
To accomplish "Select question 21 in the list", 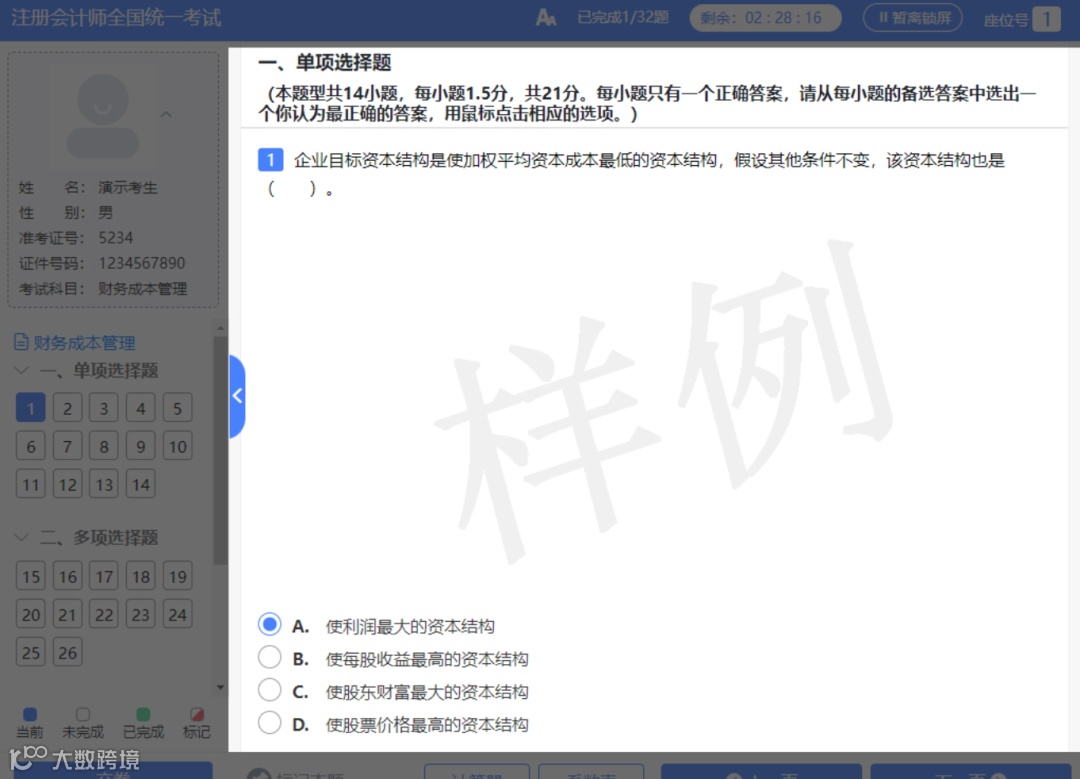I will [x=68, y=614].
